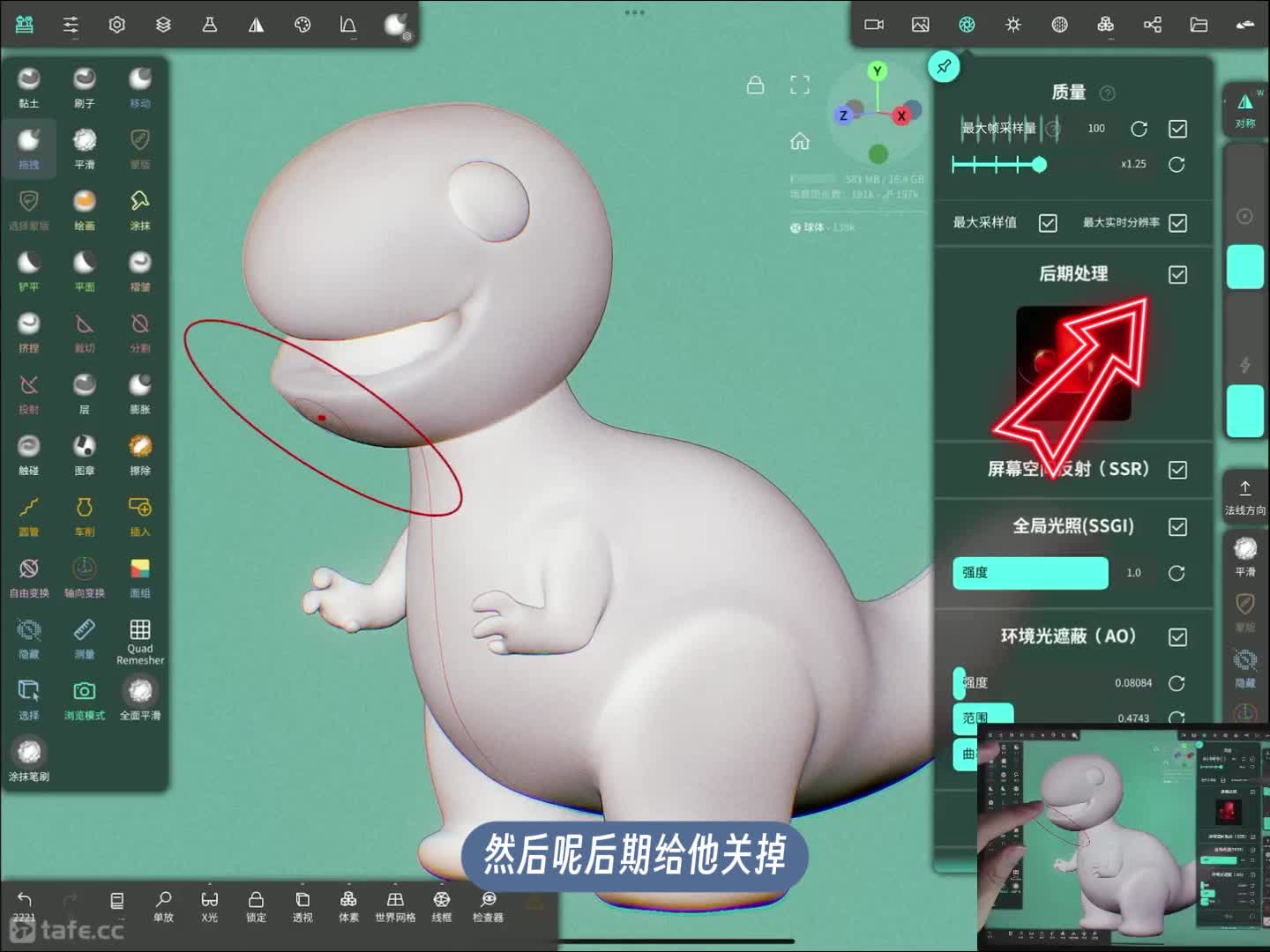Click the x1.25 resolution multiplier slider
Viewport: 1270px width, 952px height.
[999, 164]
